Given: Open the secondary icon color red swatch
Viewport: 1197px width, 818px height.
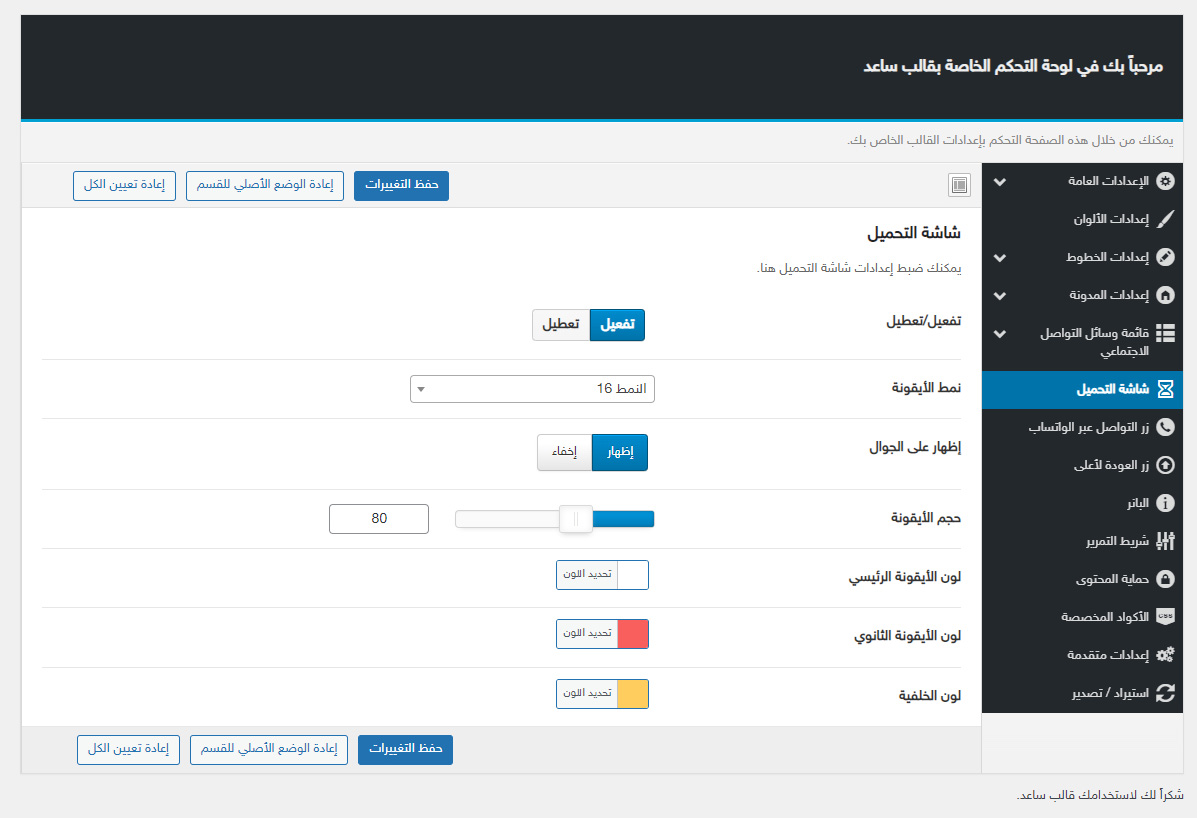Looking at the screenshot, I should pyautogui.click(x=633, y=634).
